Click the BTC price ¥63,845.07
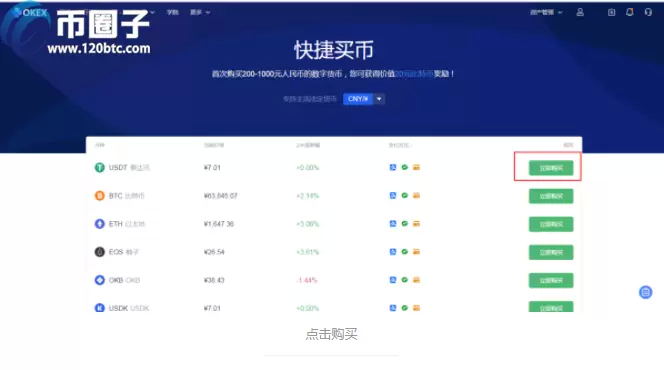The image size is (664, 370). click(x=221, y=196)
